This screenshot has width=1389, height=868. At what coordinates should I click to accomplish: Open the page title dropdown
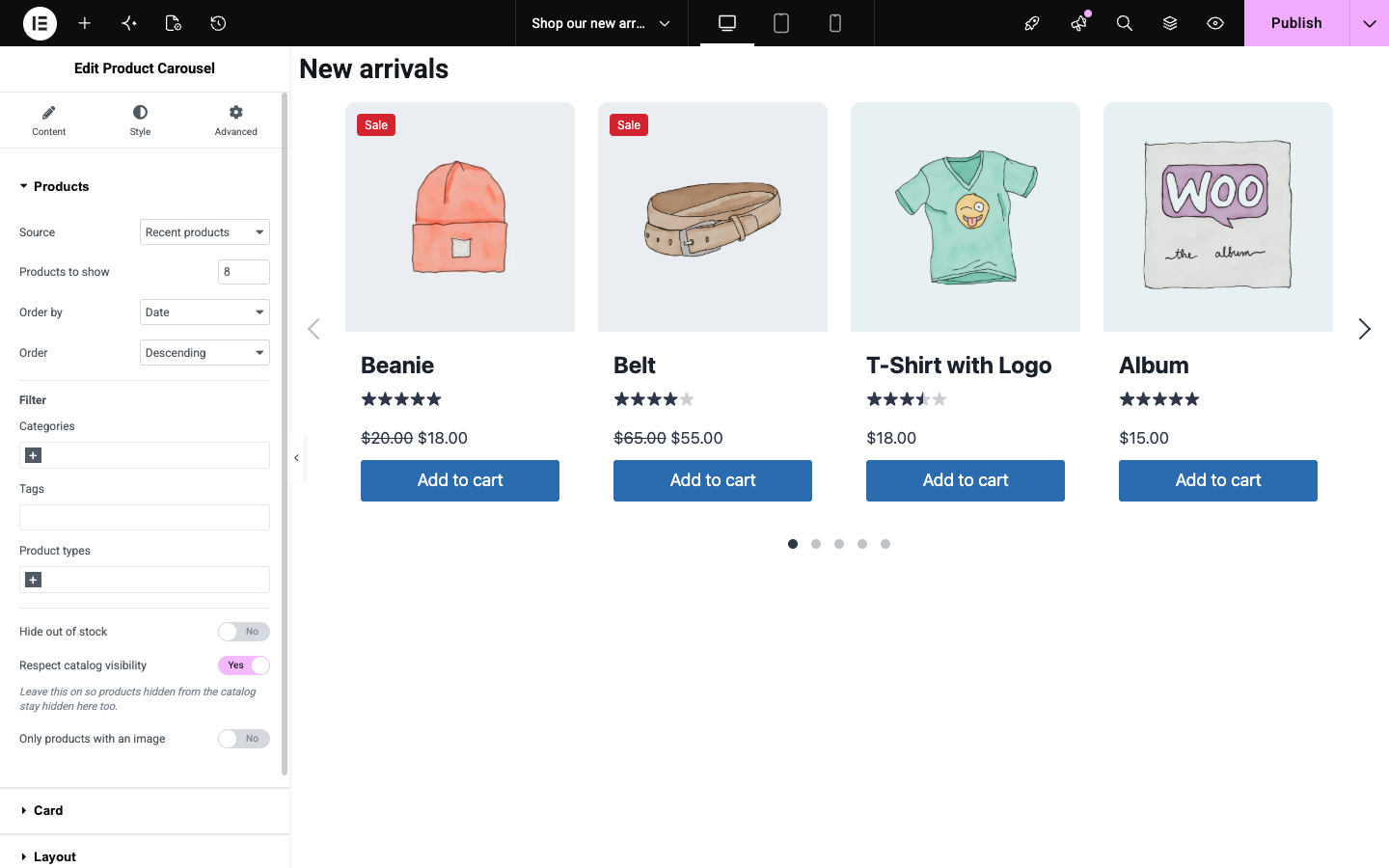click(x=601, y=23)
